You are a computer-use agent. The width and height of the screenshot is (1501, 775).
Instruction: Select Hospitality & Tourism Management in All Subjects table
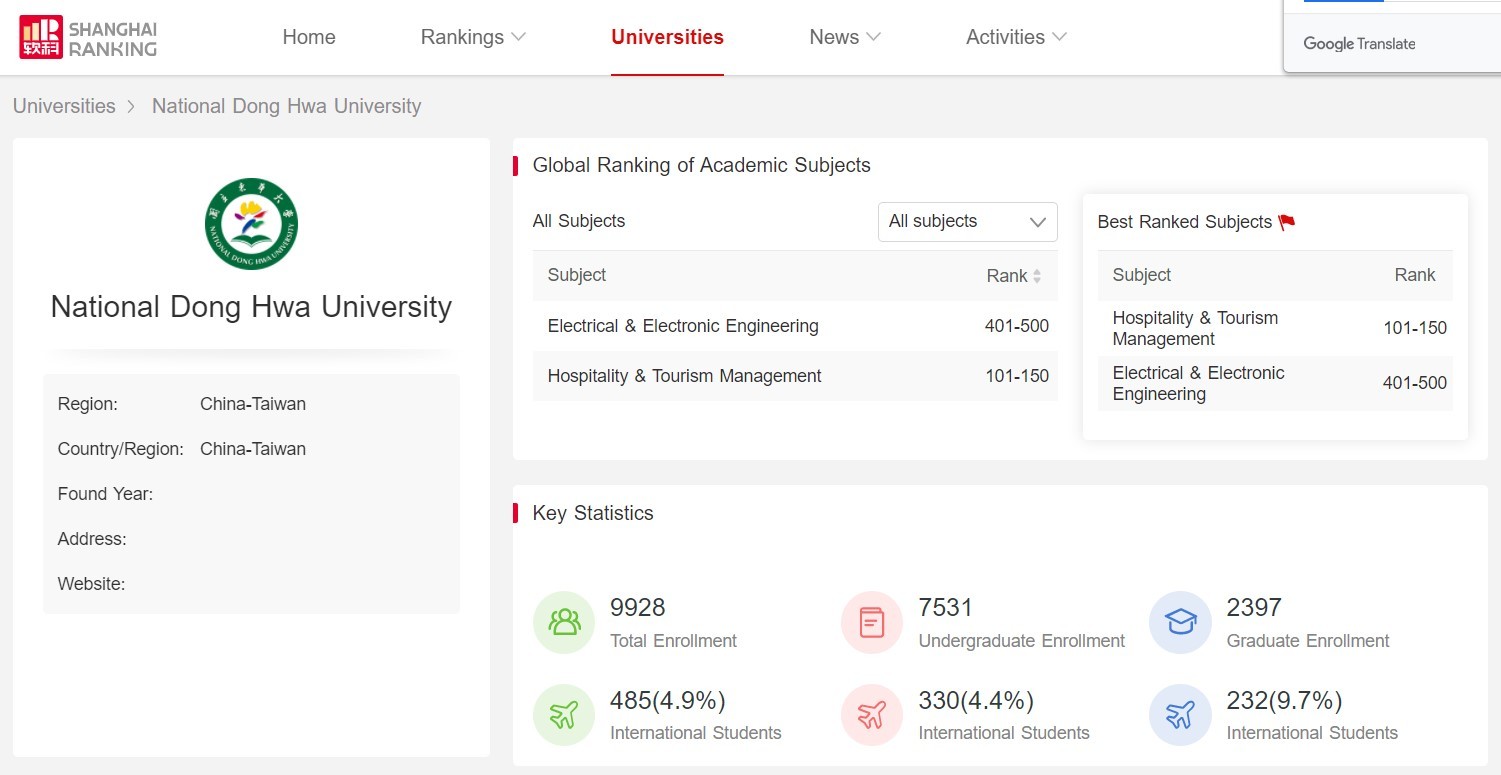[x=684, y=376]
